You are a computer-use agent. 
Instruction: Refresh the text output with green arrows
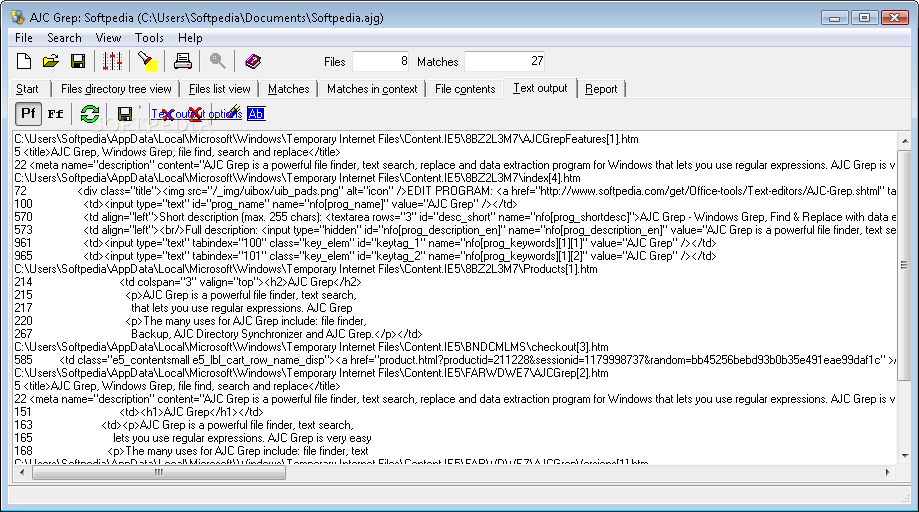[90, 114]
